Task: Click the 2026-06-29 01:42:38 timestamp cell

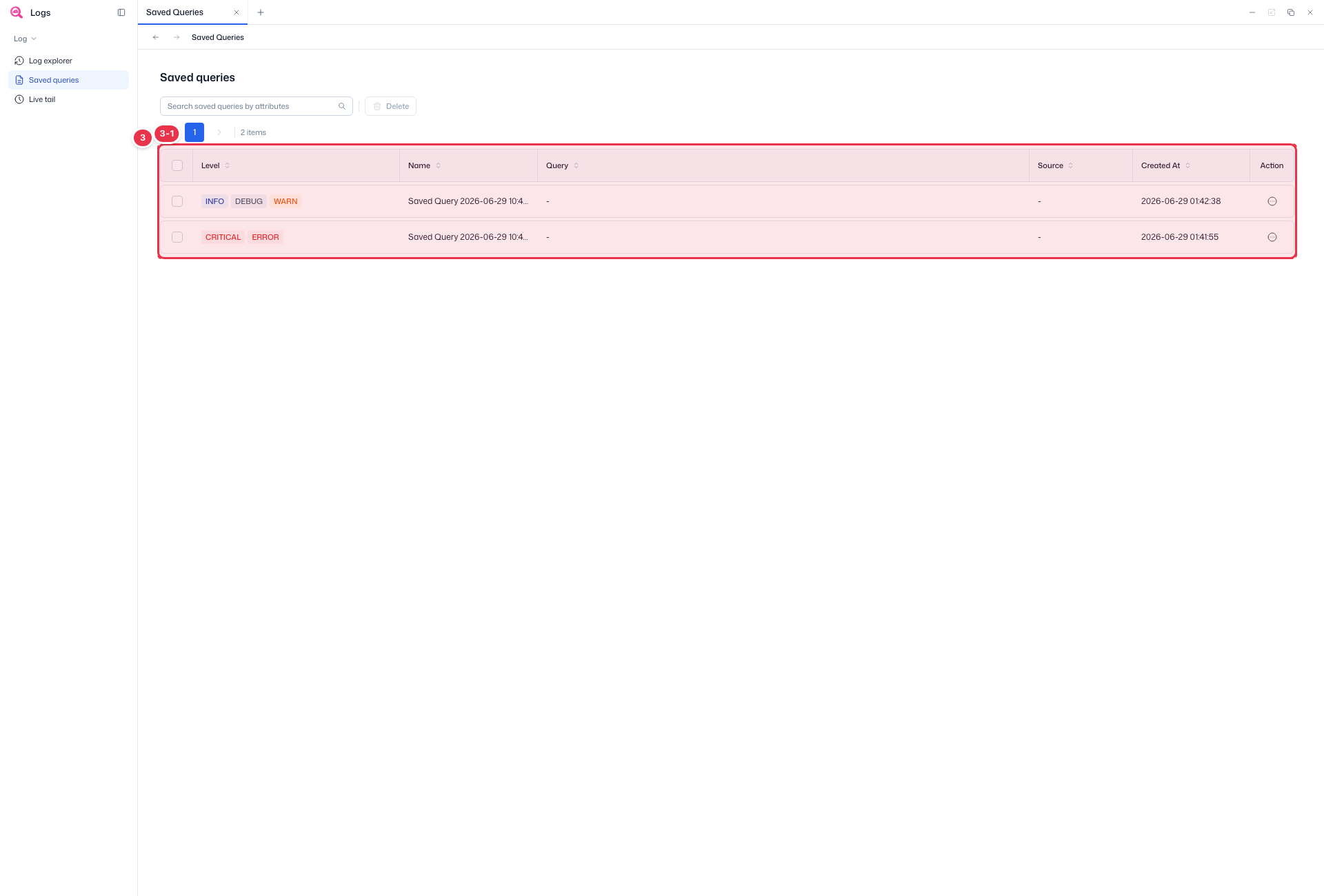Action: click(1181, 201)
